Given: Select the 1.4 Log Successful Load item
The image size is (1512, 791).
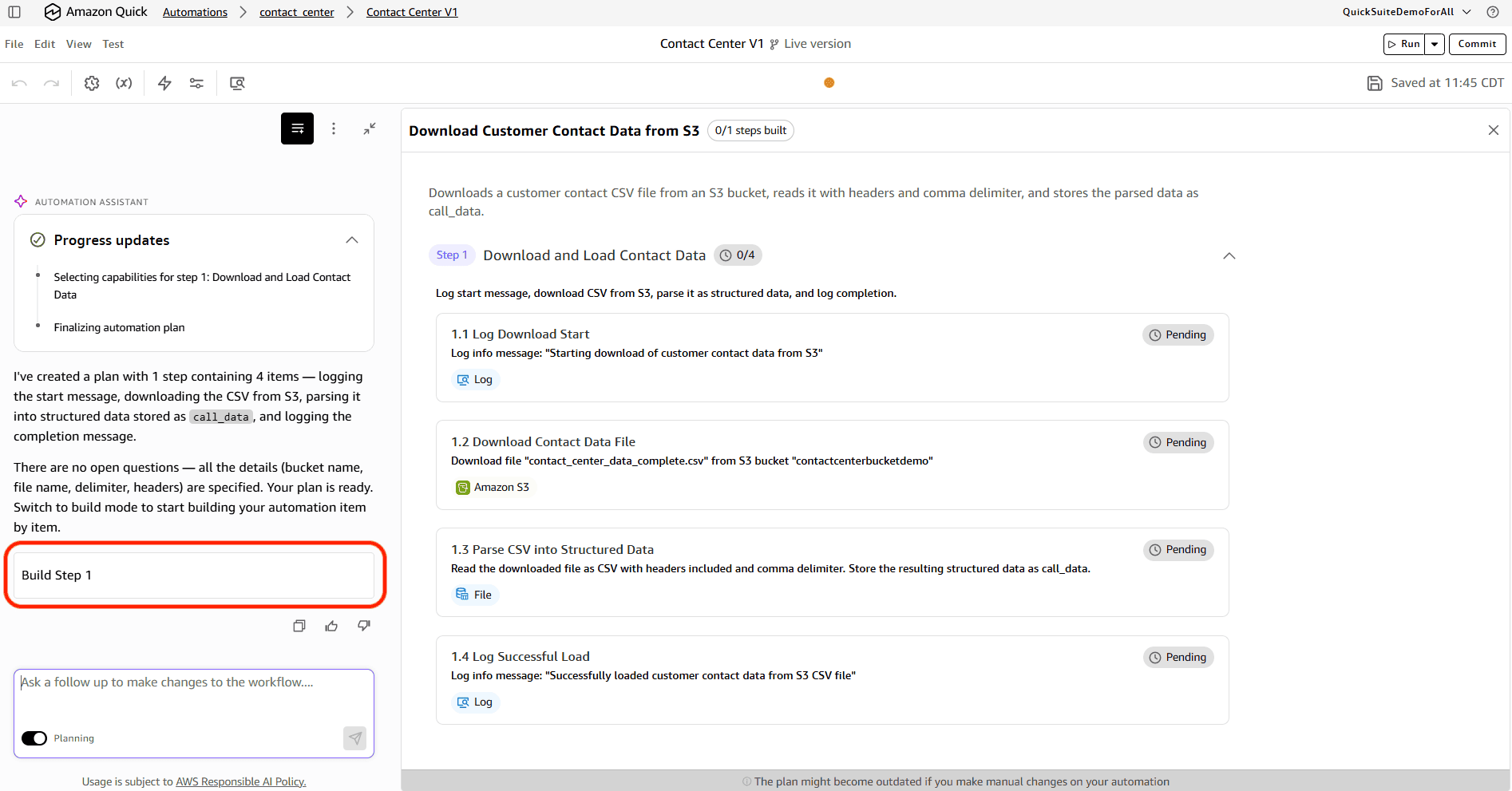Looking at the screenshot, I should [x=832, y=680].
